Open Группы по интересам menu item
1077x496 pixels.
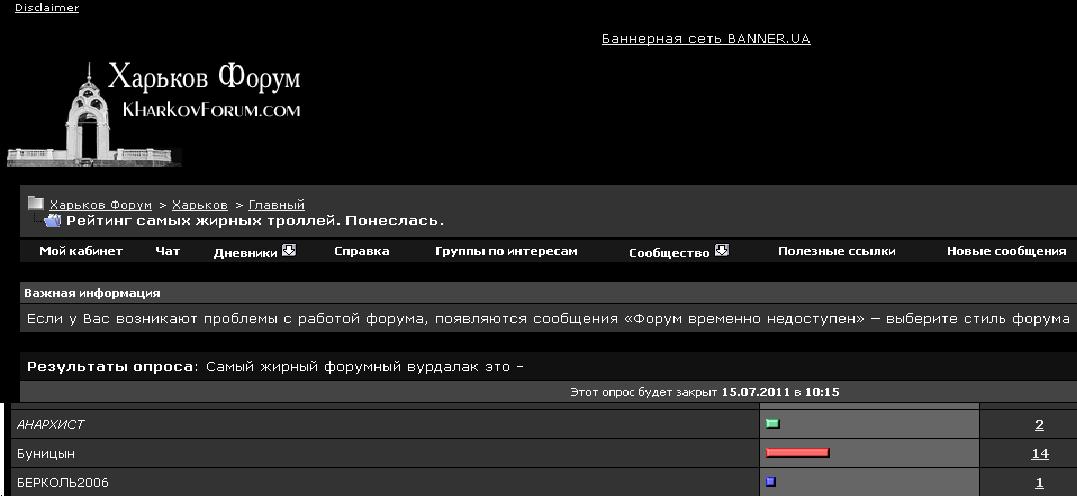point(506,251)
